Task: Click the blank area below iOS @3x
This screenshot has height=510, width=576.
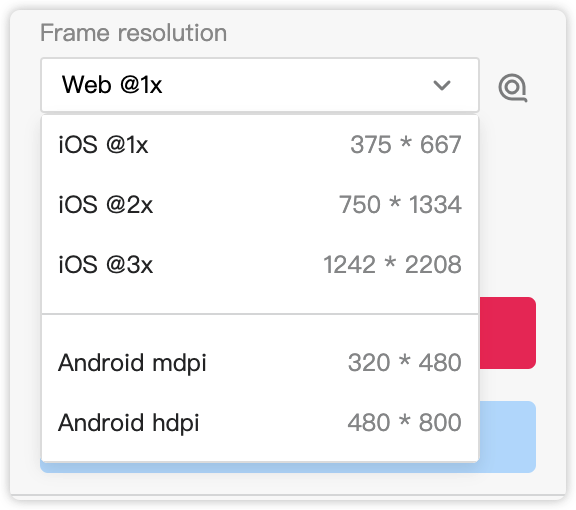Action: tap(260, 304)
